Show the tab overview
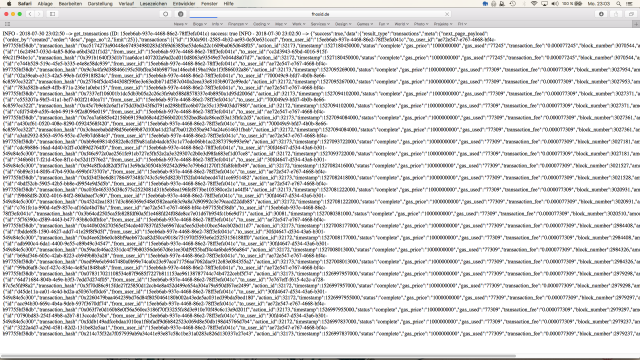 pyautogui.click(x=631, y=14)
